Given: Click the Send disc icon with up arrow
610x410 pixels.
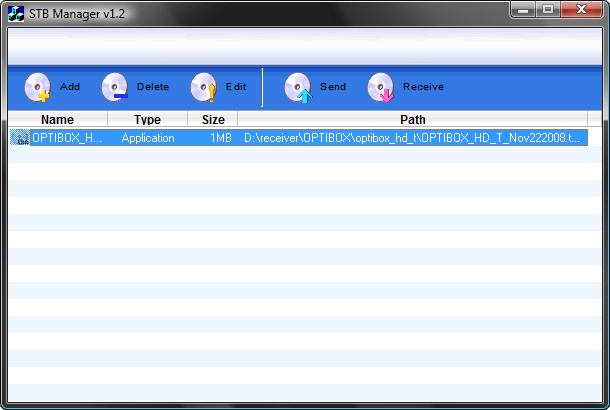Looking at the screenshot, I should tap(298, 88).
